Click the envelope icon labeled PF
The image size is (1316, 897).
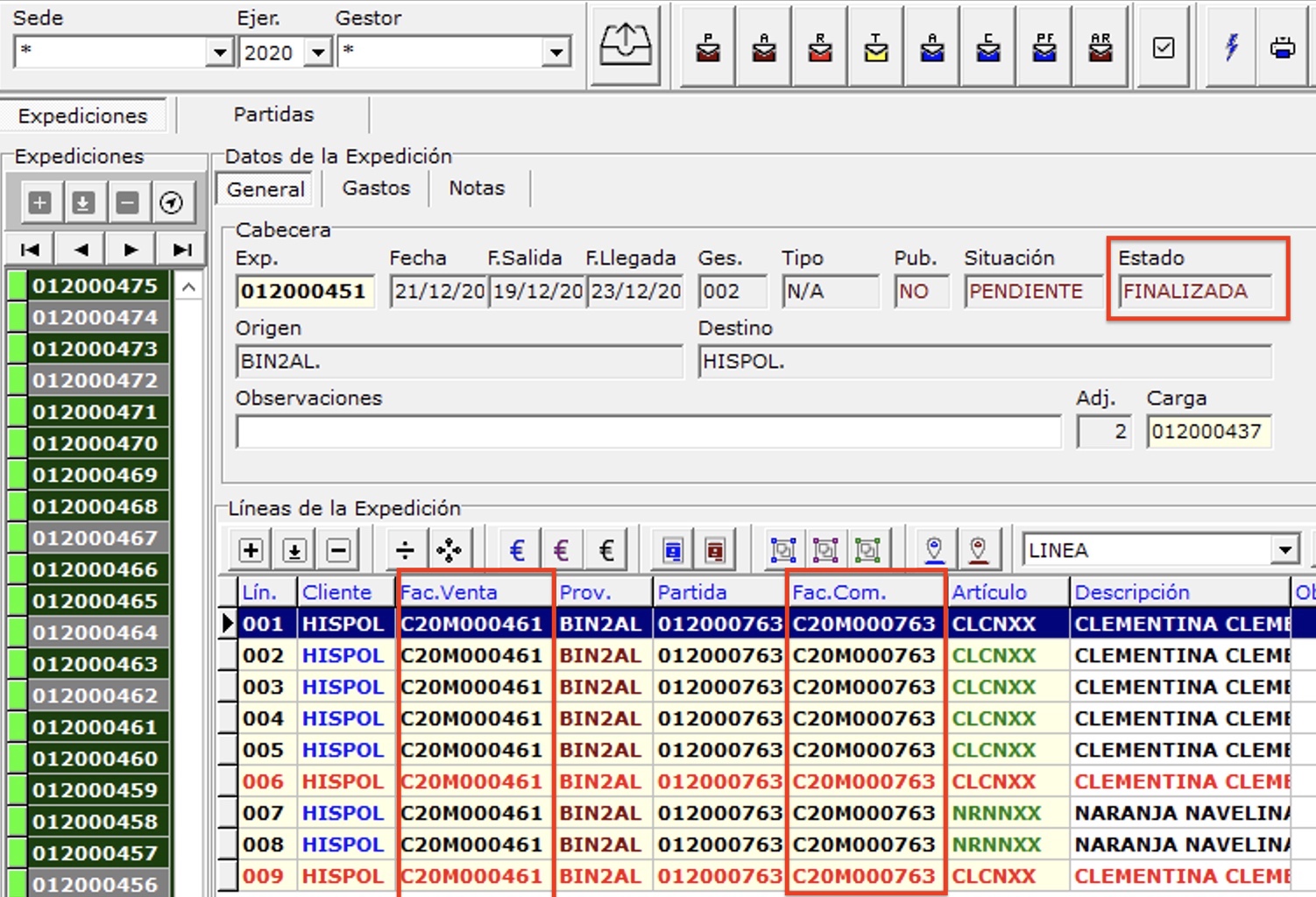point(1044,48)
